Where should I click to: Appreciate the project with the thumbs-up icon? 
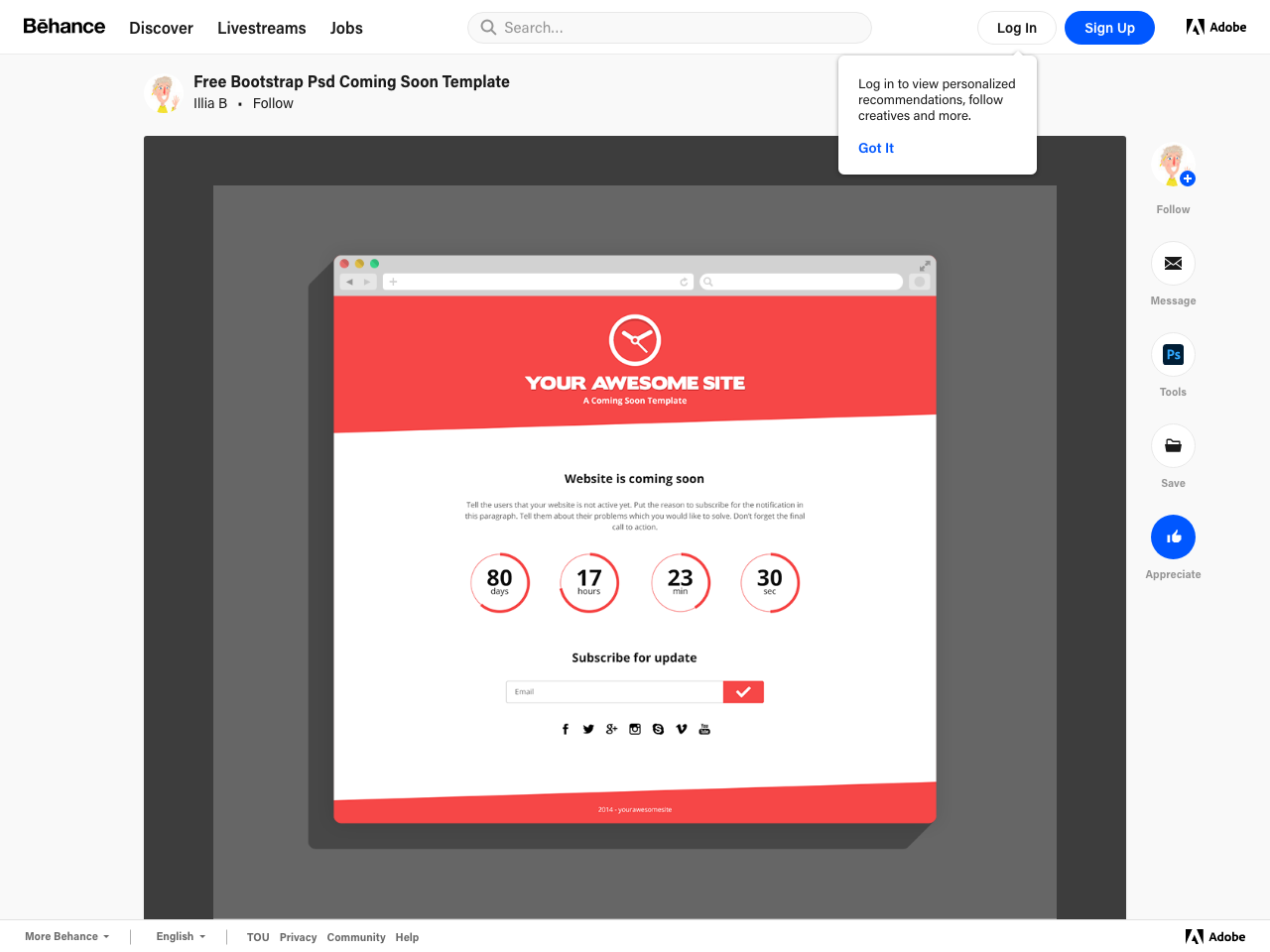coord(1173,536)
